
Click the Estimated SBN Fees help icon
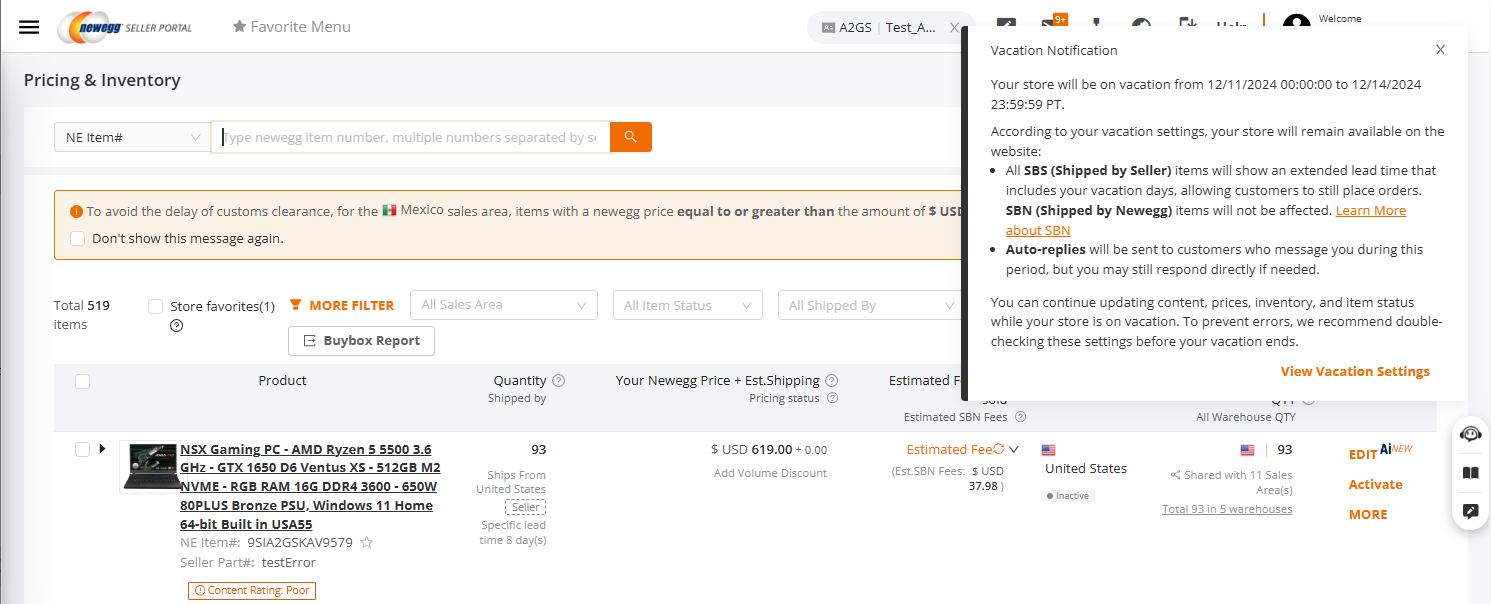(1020, 416)
